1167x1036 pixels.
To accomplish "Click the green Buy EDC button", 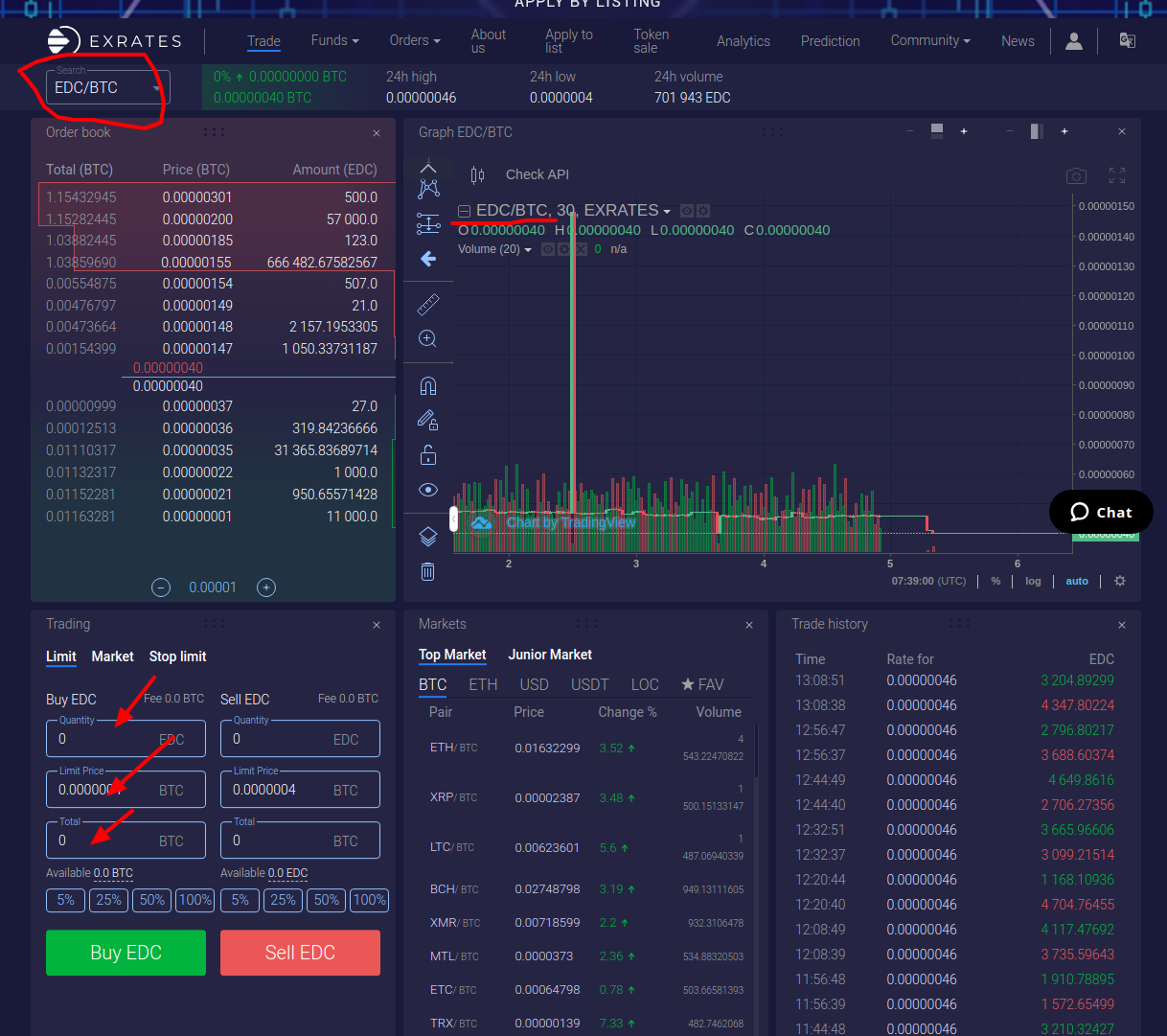I will pyautogui.click(x=126, y=953).
